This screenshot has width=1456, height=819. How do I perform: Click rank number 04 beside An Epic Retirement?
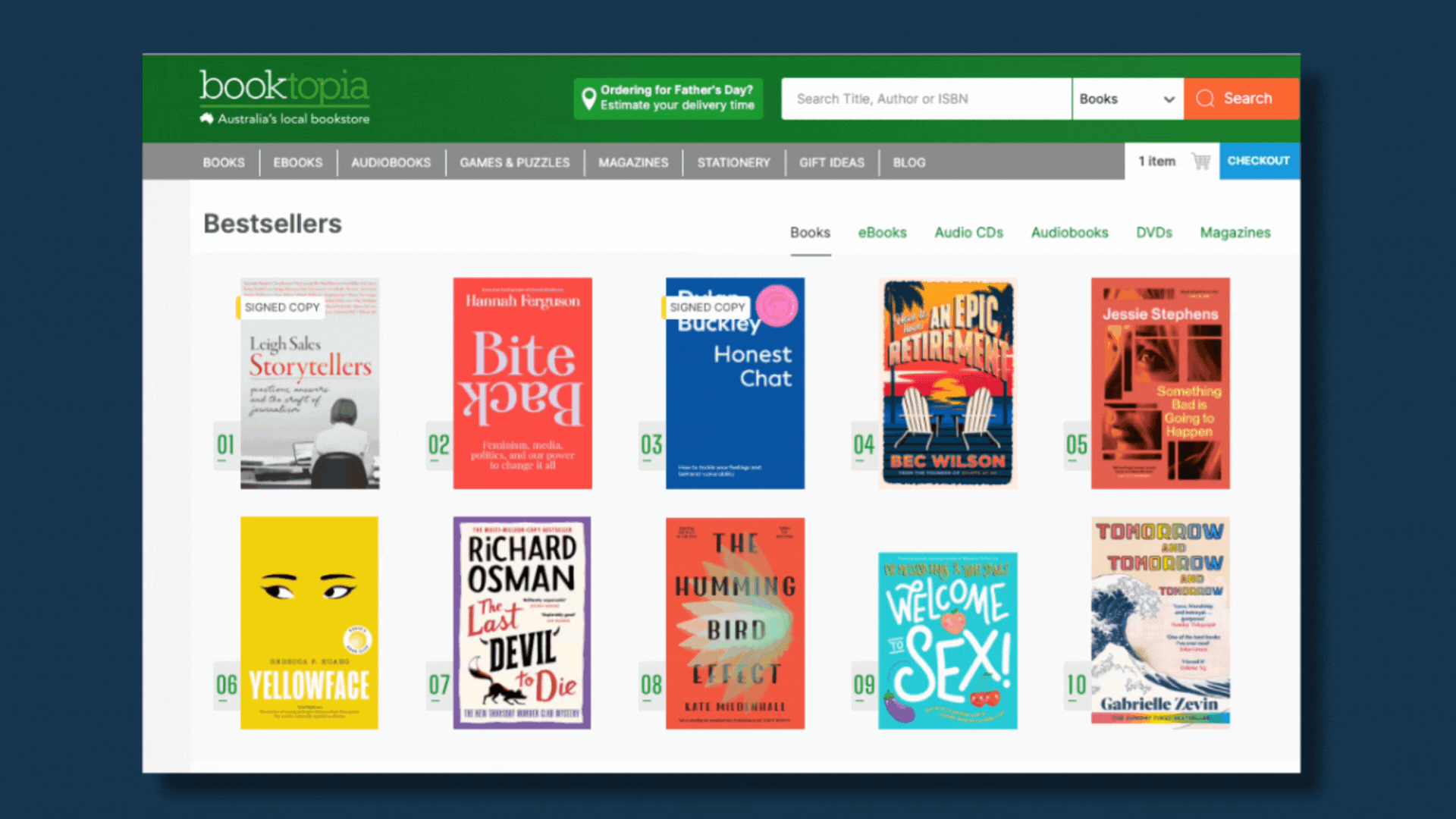[864, 445]
